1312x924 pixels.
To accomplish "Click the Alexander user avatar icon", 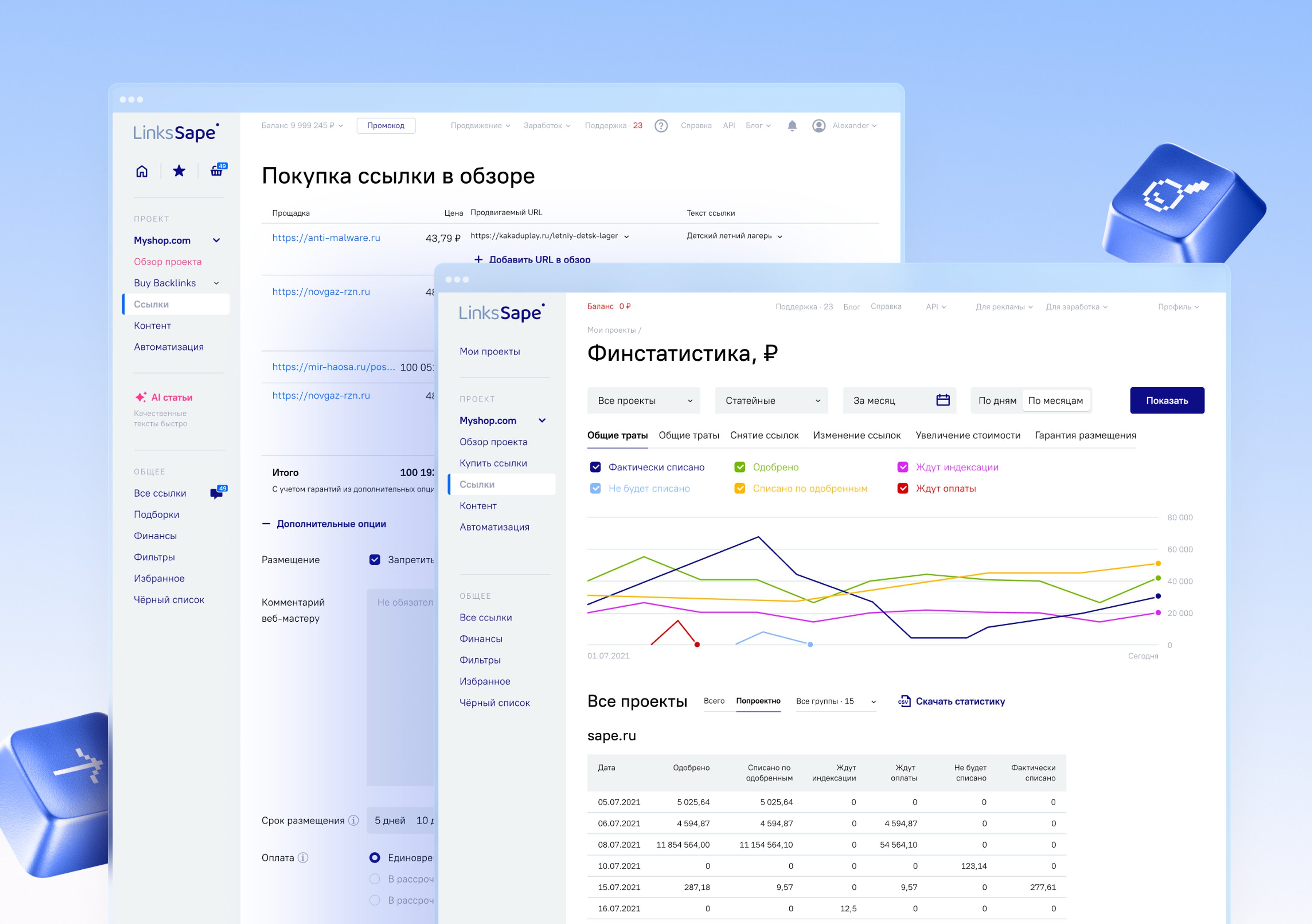I will (819, 126).
